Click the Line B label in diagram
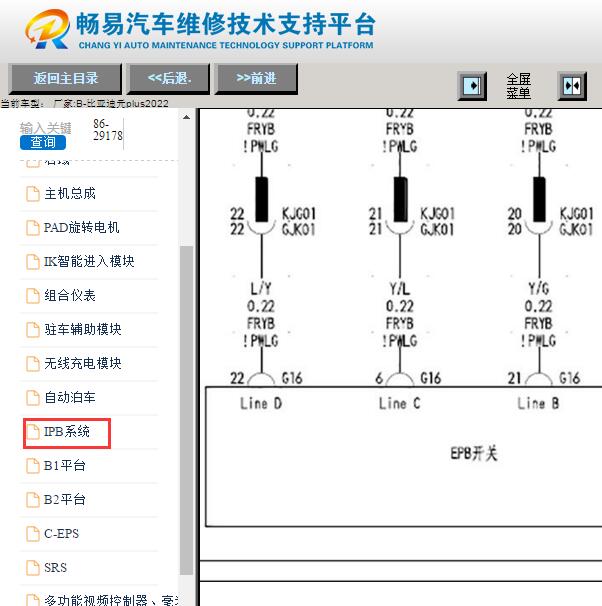The height and width of the screenshot is (606, 602). tap(538, 403)
